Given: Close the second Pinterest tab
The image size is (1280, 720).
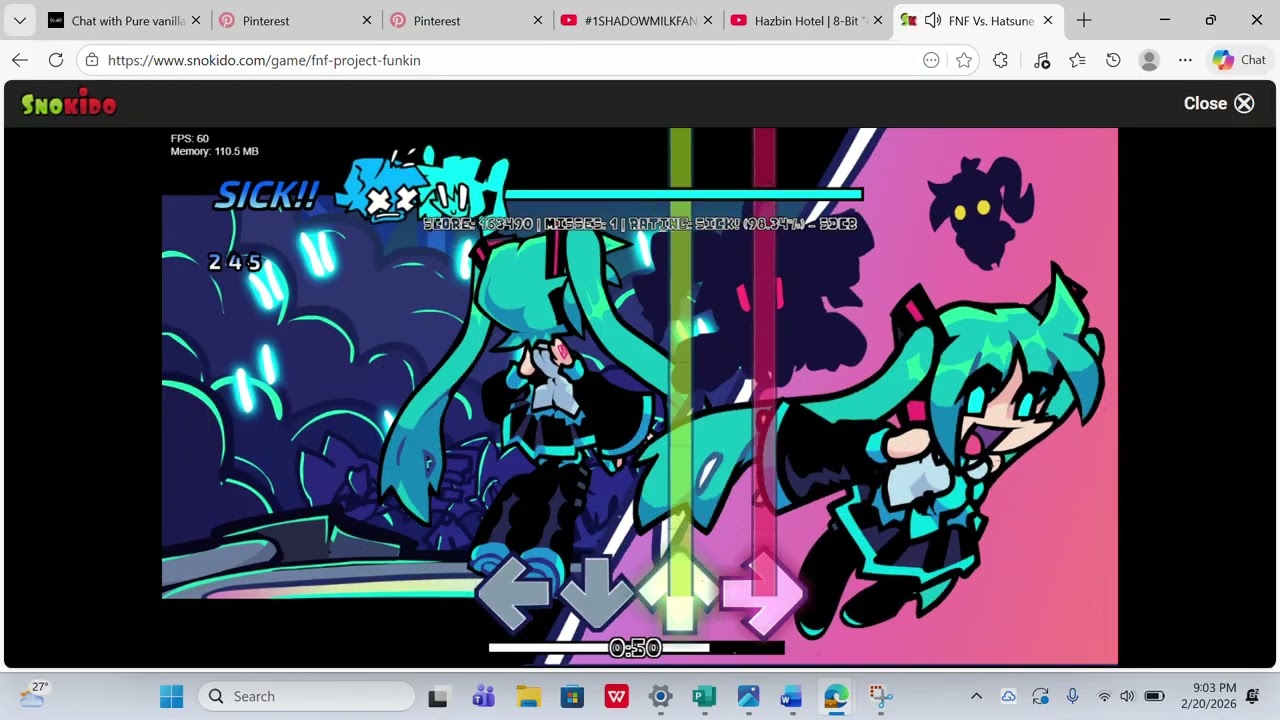Looking at the screenshot, I should coord(538,20).
